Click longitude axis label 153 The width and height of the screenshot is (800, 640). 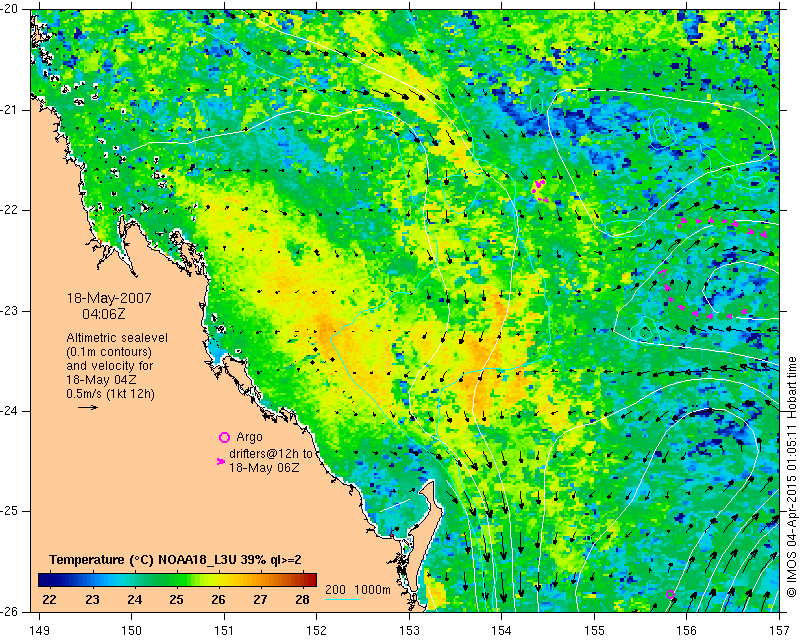[409, 631]
